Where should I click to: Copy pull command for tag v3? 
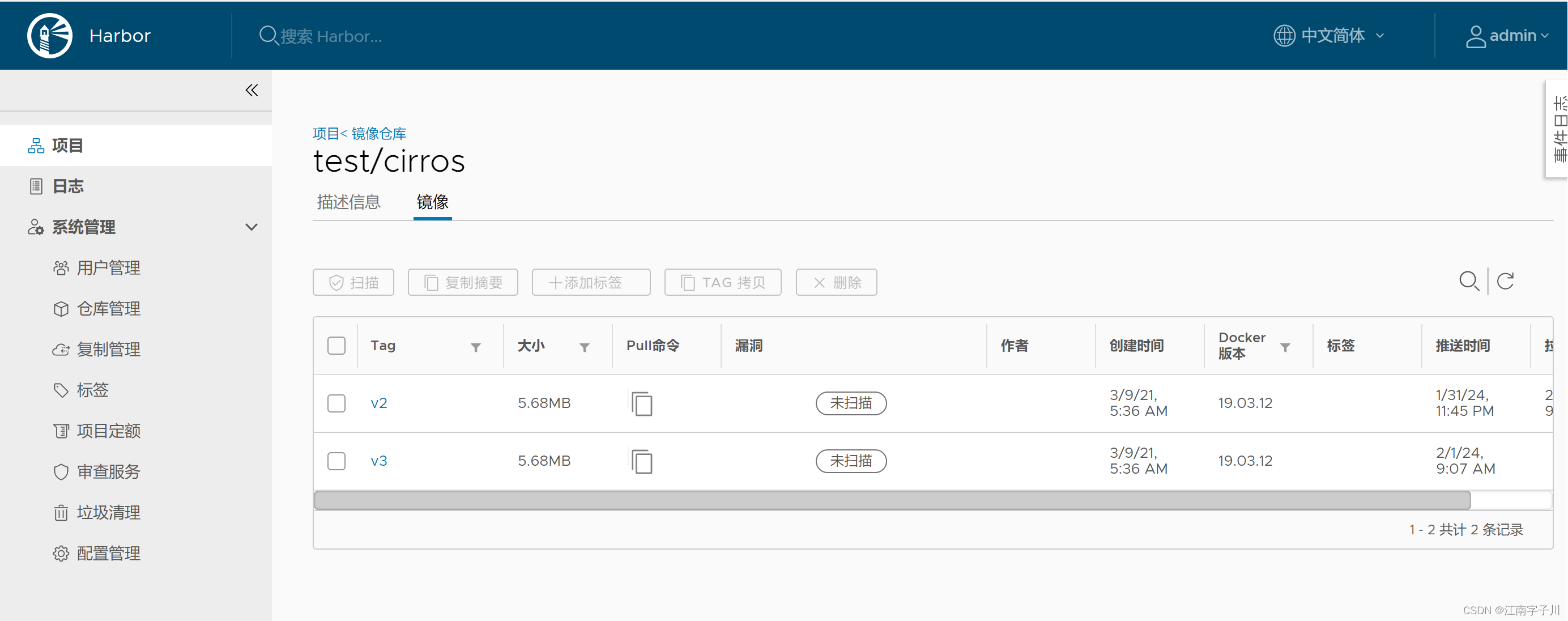point(642,461)
